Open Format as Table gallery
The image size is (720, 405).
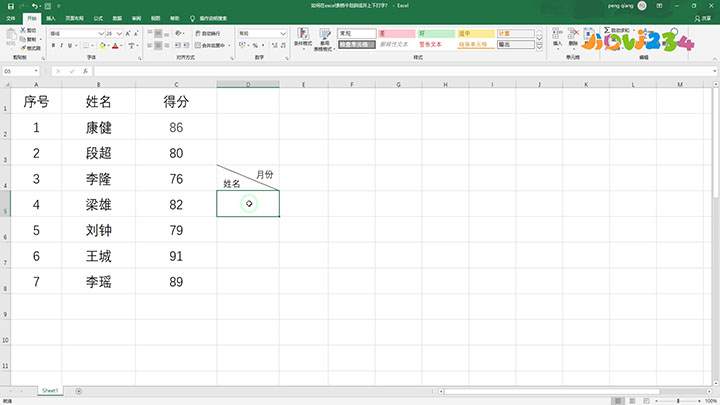click(325, 39)
